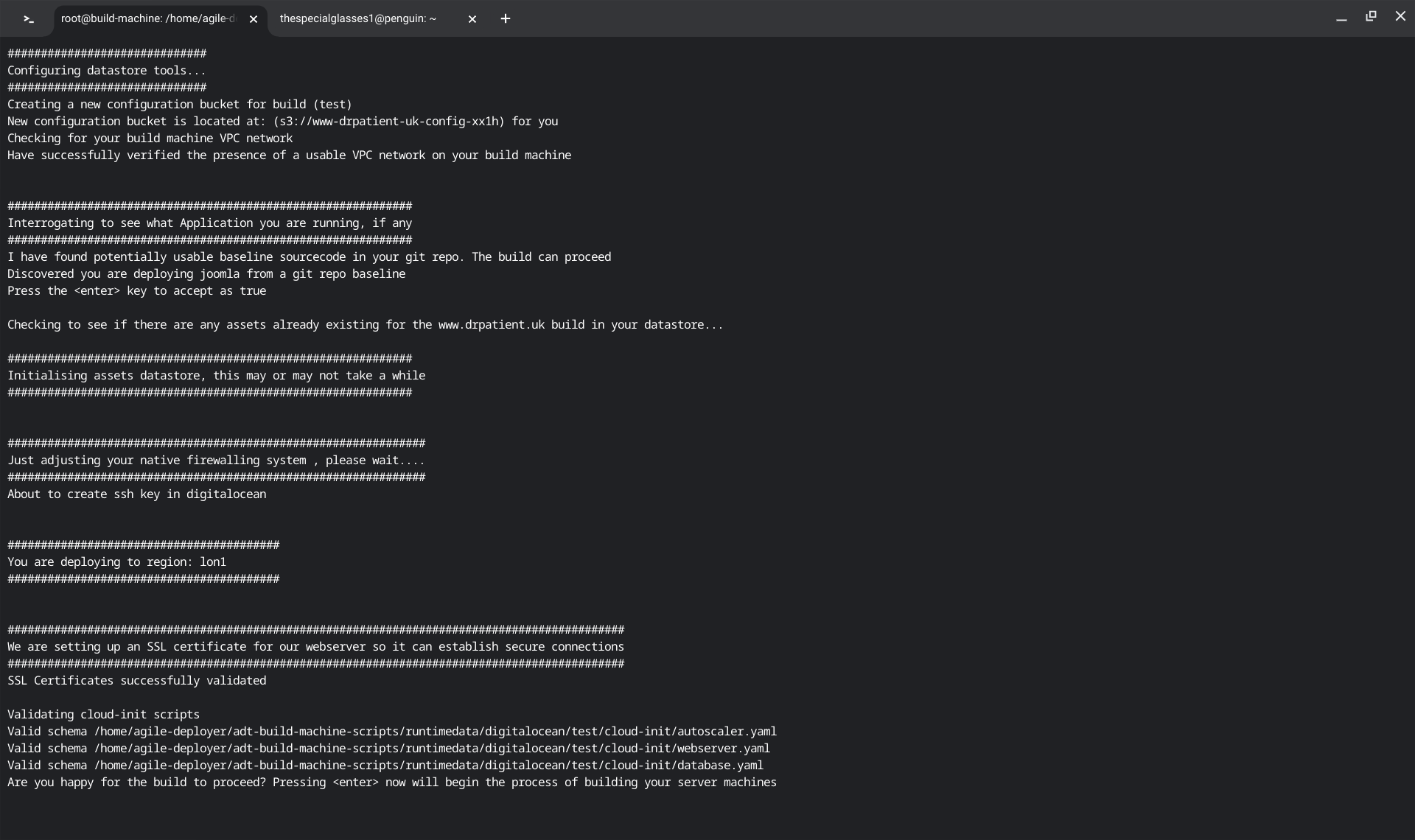This screenshot has width=1415, height=840.
Task: Switch to the root@build-machine tab
Action: click(x=147, y=19)
